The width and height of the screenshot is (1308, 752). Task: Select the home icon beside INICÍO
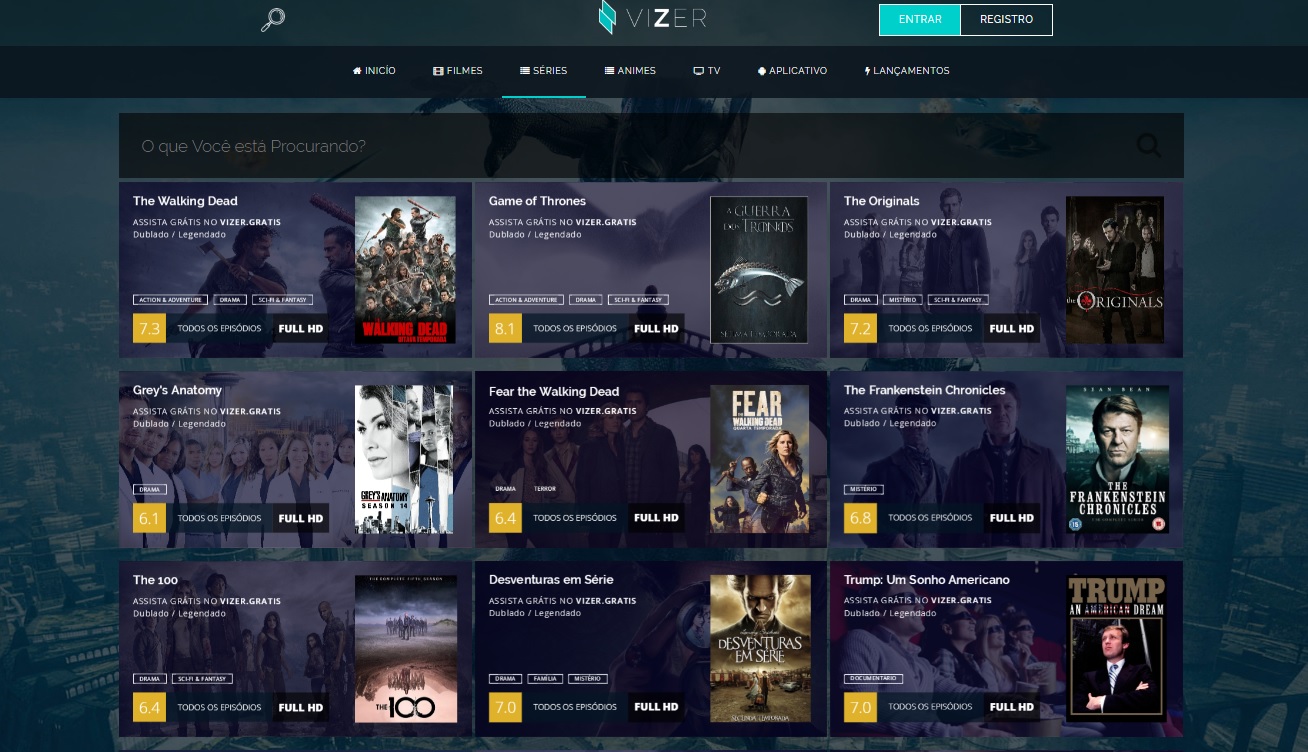tap(357, 70)
